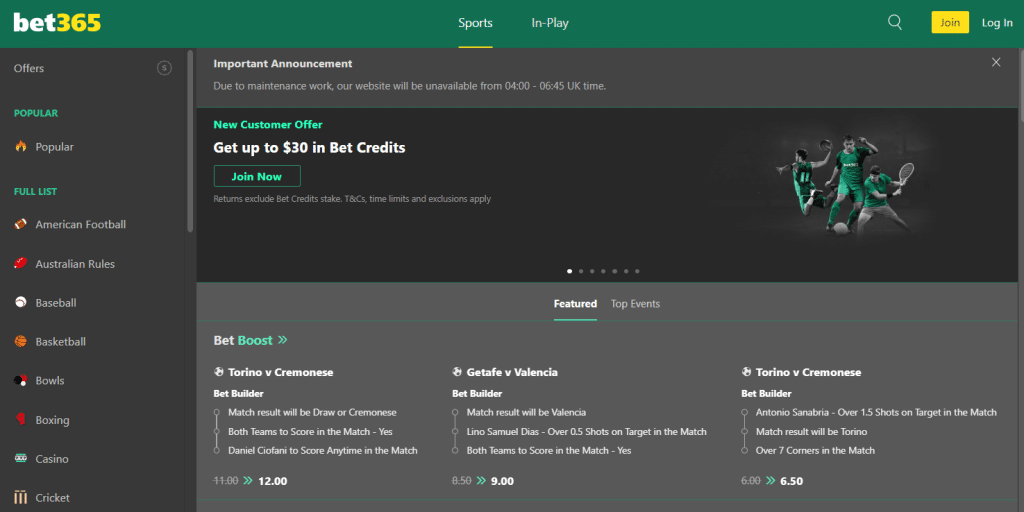Image resolution: width=1024 pixels, height=512 pixels.
Task: Click 'Antonio Sanabria - Over 1.5 Shots on Target'
Action: 876,413
